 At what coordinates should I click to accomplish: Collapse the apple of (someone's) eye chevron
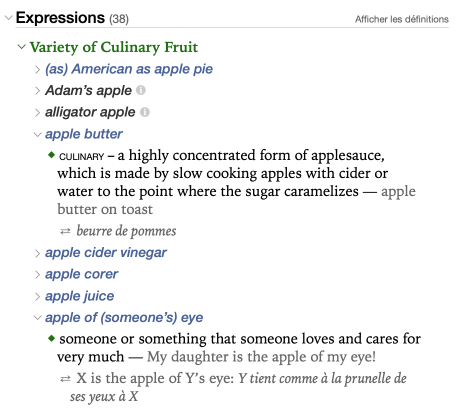coord(37,318)
